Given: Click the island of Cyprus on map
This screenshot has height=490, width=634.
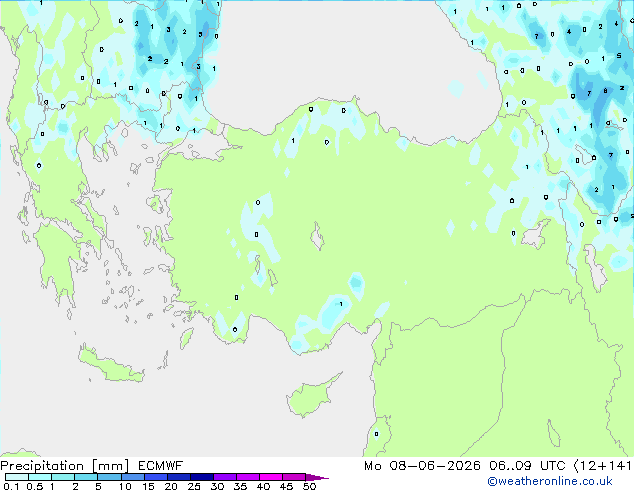Looking at the screenshot, I should 311,397.
